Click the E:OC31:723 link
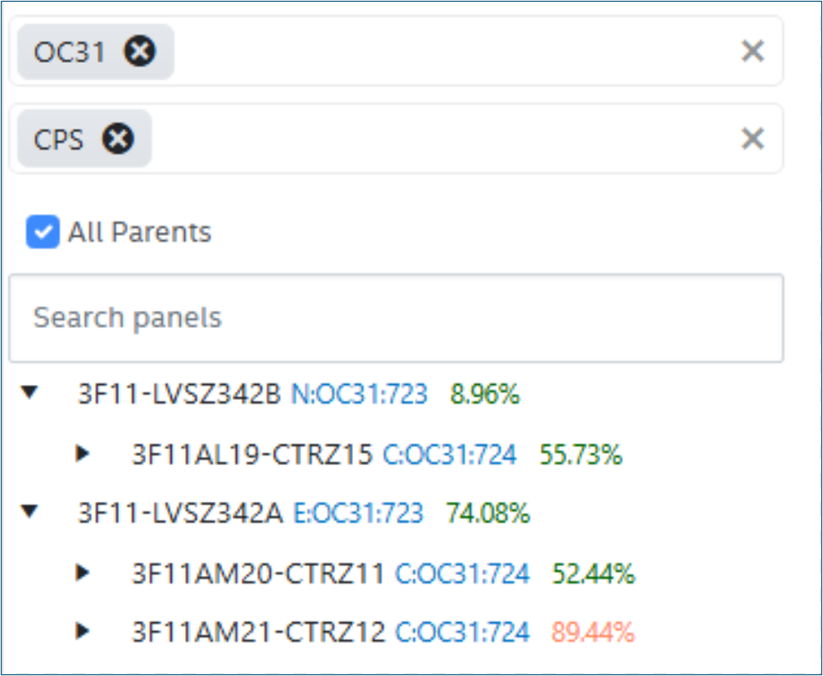Screen dimensions: 823x676 coord(358,514)
